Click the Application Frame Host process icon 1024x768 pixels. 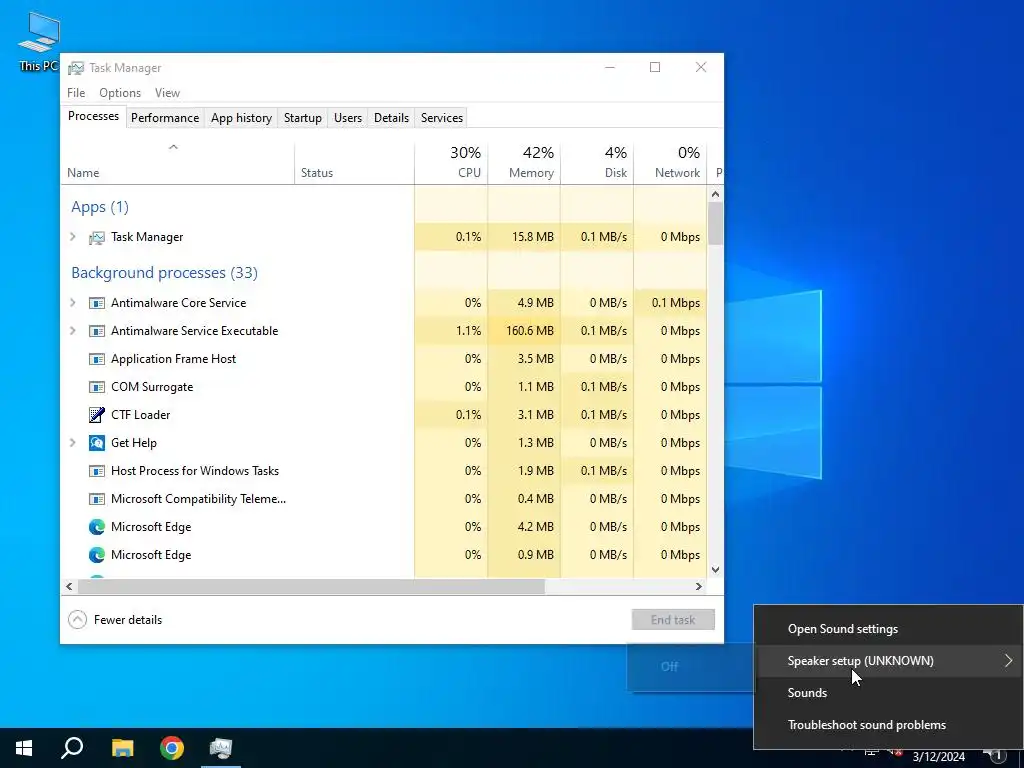tap(97, 359)
